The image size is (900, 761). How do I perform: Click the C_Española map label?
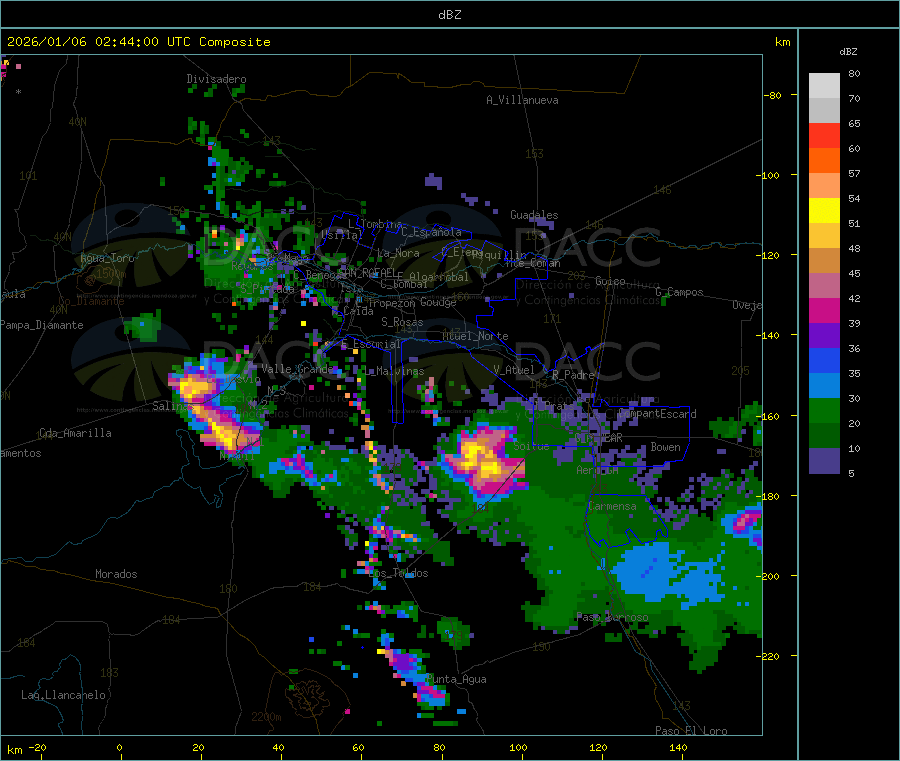[x=431, y=232]
